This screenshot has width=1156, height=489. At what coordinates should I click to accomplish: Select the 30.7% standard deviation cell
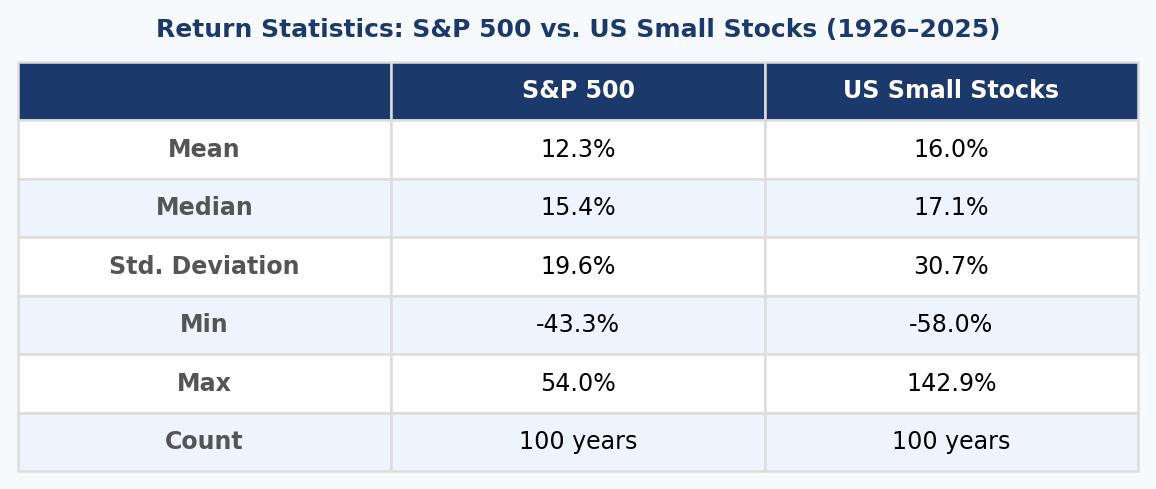952,266
